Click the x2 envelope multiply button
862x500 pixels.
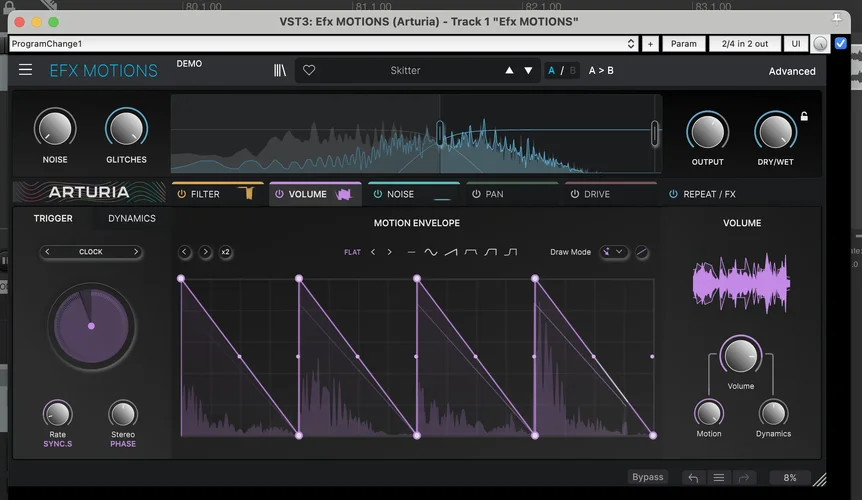(x=226, y=252)
